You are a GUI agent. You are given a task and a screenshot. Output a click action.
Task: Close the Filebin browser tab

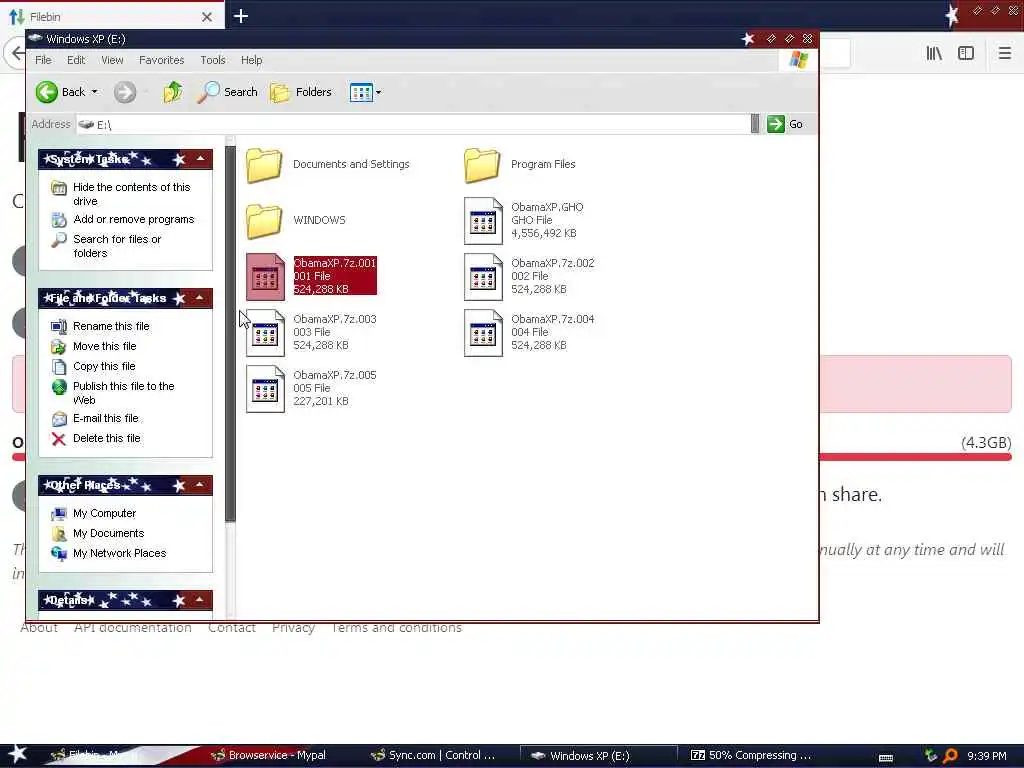206,16
